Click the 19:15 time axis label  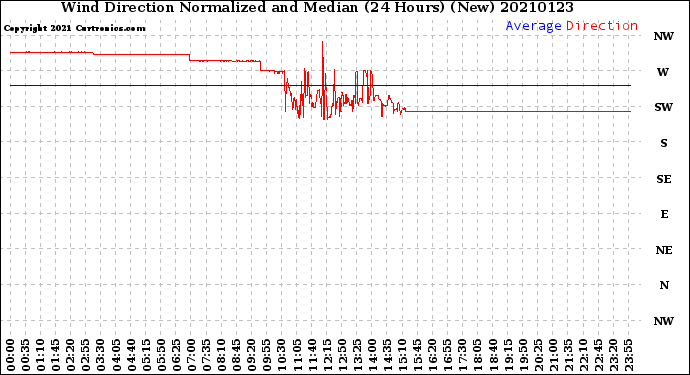508,355
